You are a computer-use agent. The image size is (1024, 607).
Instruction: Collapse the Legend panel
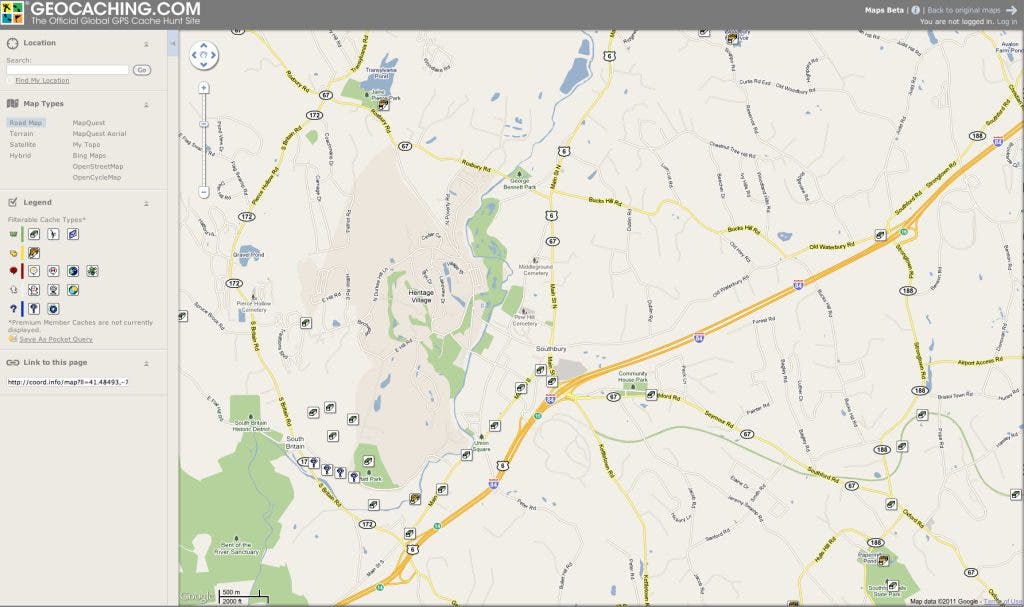coord(146,203)
